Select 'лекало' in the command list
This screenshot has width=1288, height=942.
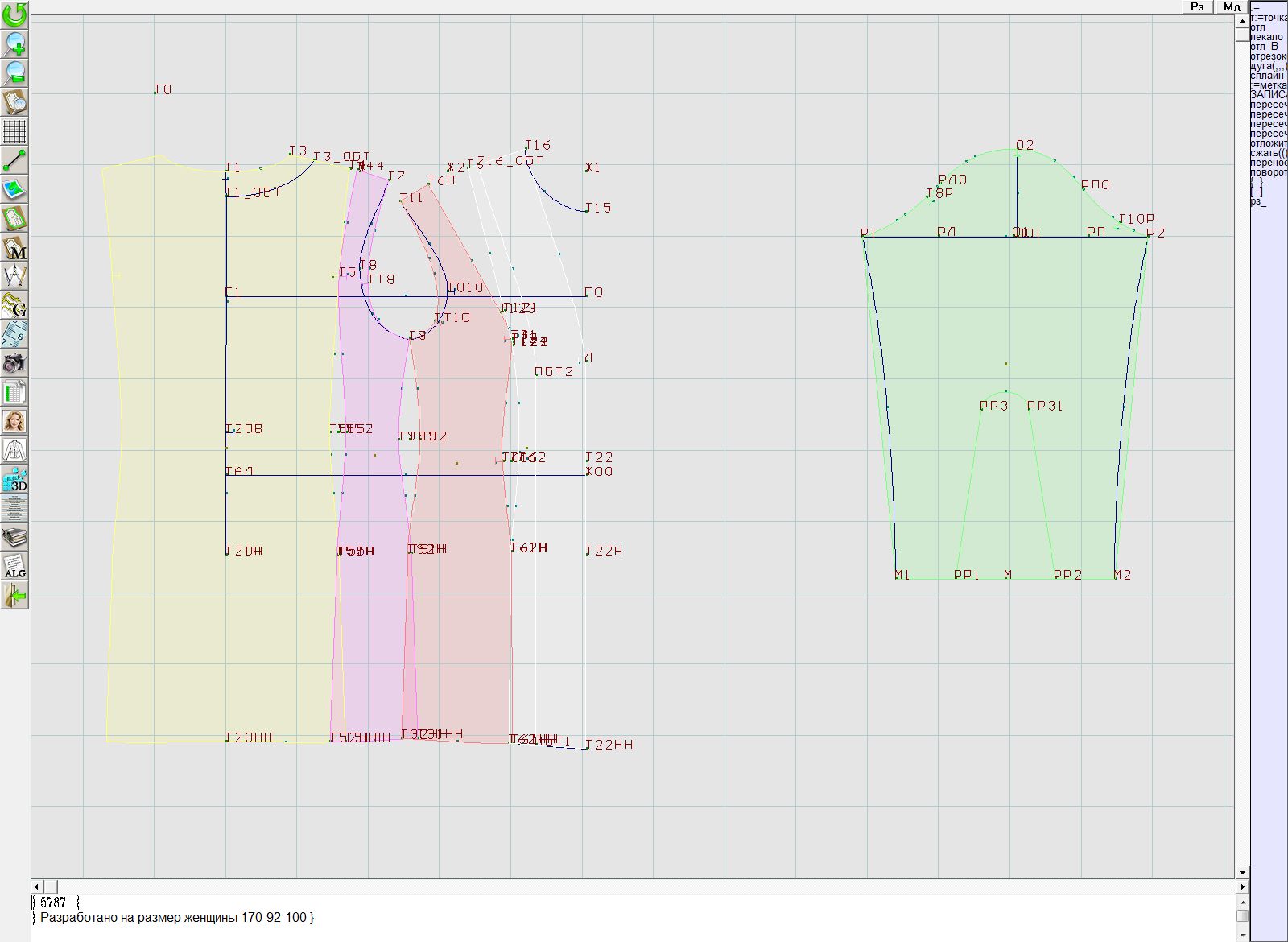point(1267,37)
